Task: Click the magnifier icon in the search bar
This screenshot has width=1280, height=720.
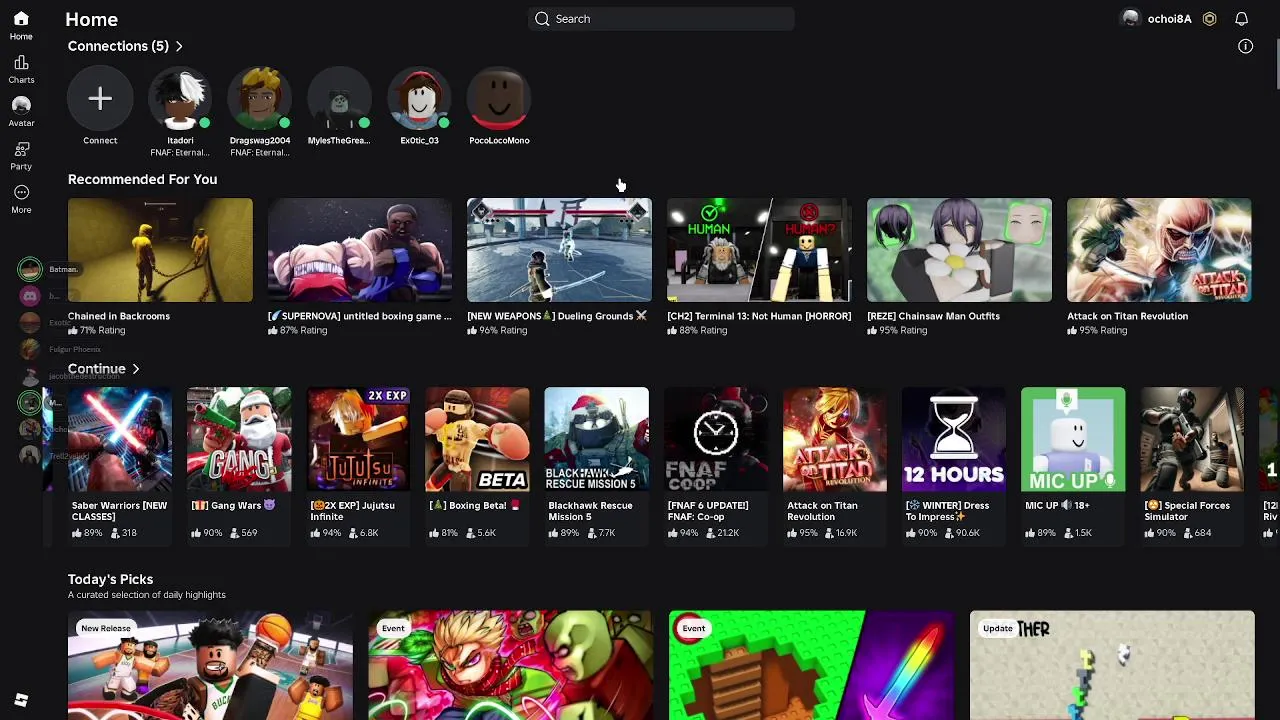Action: click(542, 19)
